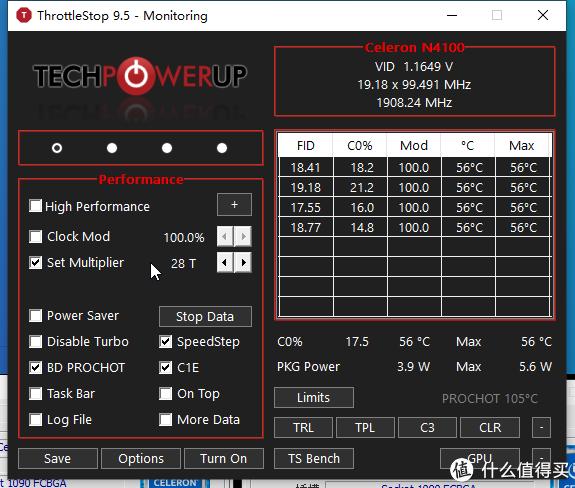Click the FID cell reading 17.55
Viewport: 575px width, 488px height.
click(x=305, y=208)
